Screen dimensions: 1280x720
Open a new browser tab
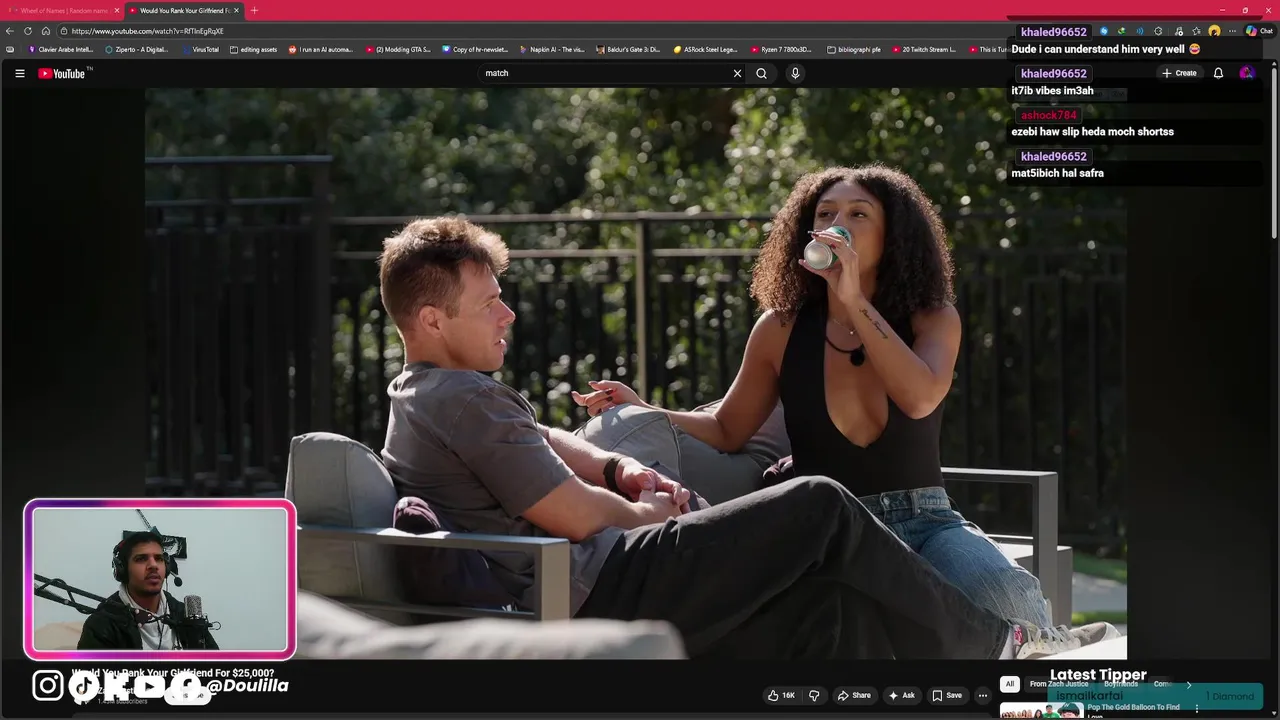pyautogui.click(x=254, y=10)
